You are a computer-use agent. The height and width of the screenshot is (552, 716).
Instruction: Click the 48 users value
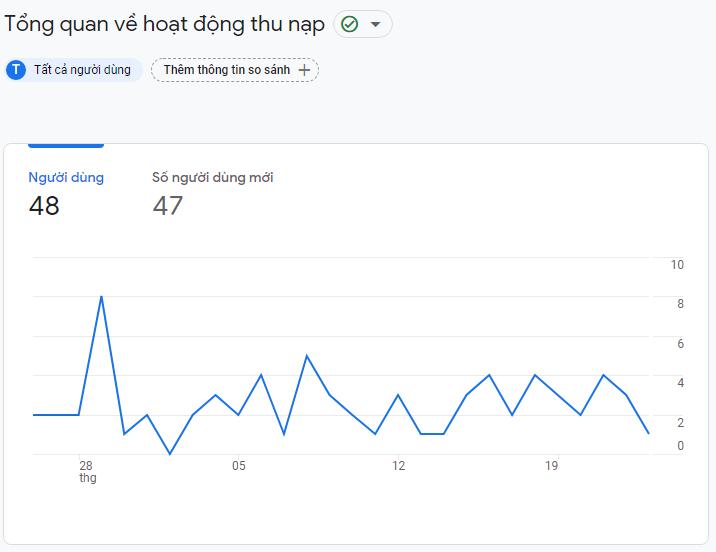44,205
